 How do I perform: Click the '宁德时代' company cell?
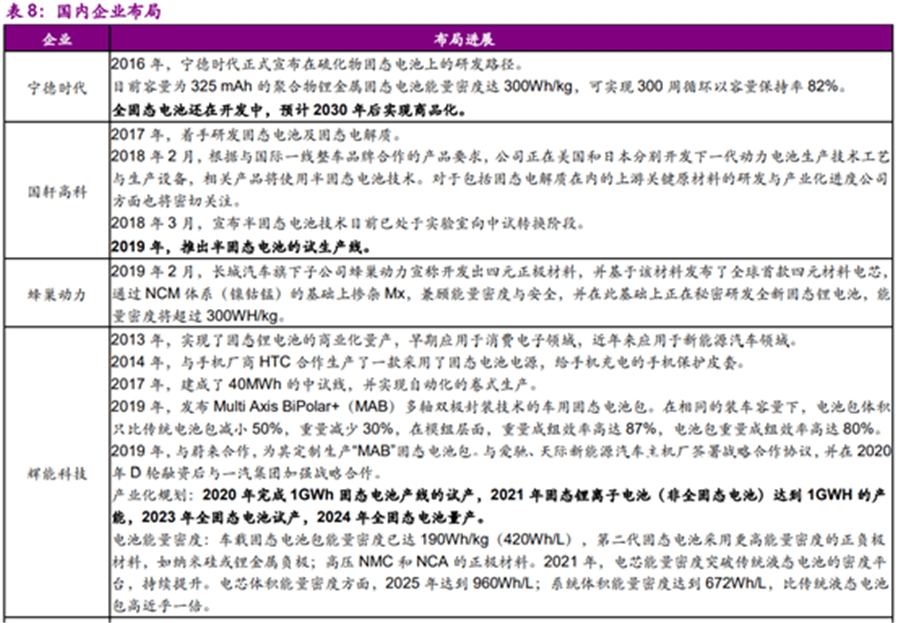click(x=57, y=87)
